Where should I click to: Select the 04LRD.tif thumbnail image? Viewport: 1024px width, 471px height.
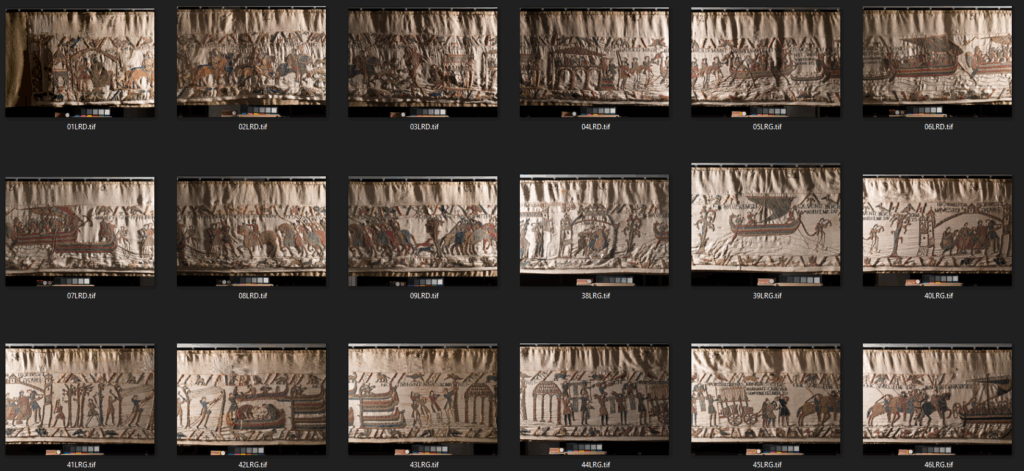click(x=594, y=62)
